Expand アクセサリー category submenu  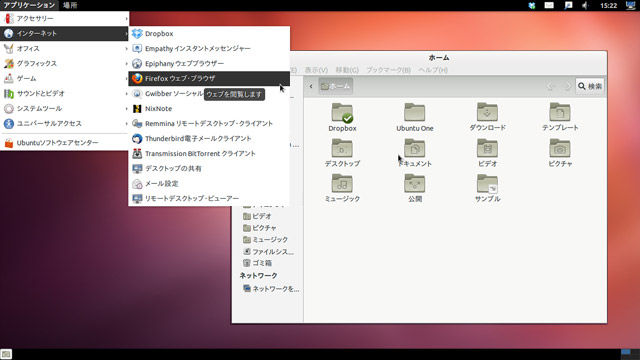64,18
